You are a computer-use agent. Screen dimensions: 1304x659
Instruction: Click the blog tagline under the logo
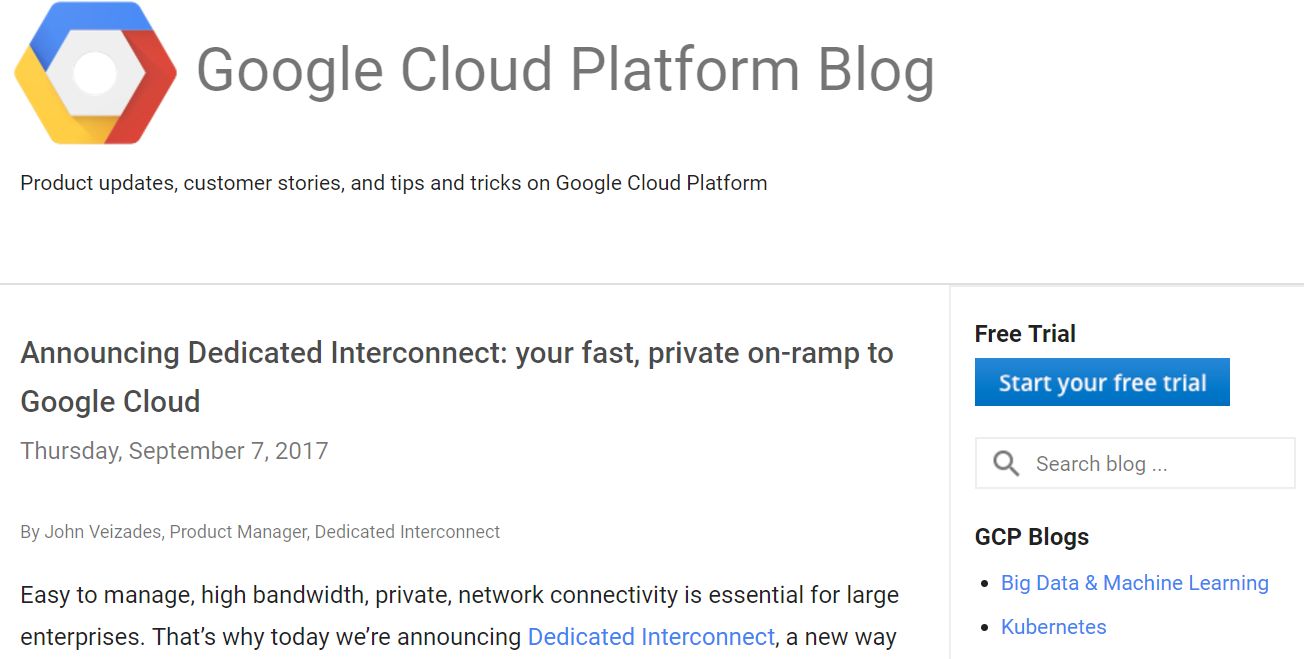click(393, 183)
